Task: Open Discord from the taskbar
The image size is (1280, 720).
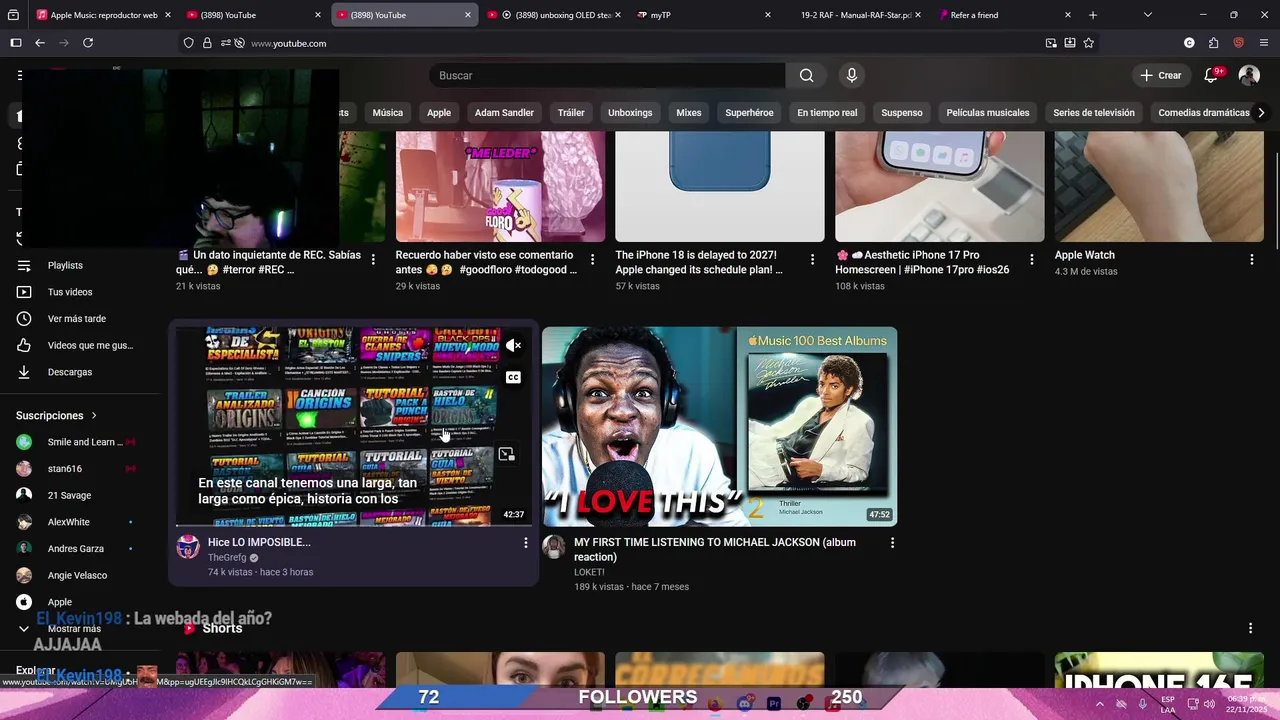Action: [x=744, y=704]
